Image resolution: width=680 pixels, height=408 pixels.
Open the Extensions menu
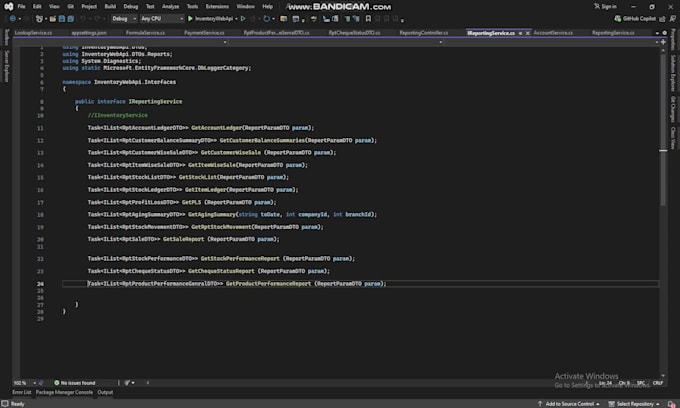(x=217, y=7)
